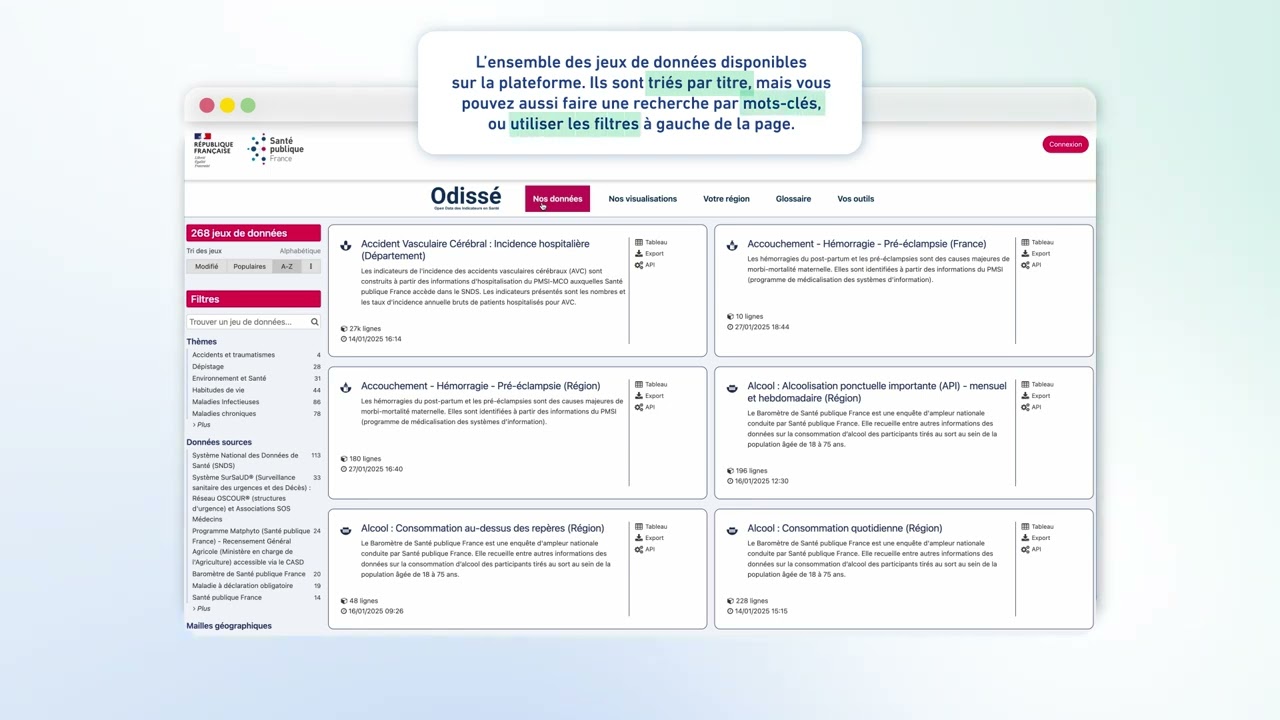Open the Nos données tab
This screenshot has width=1280, height=720.
tap(557, 199)
